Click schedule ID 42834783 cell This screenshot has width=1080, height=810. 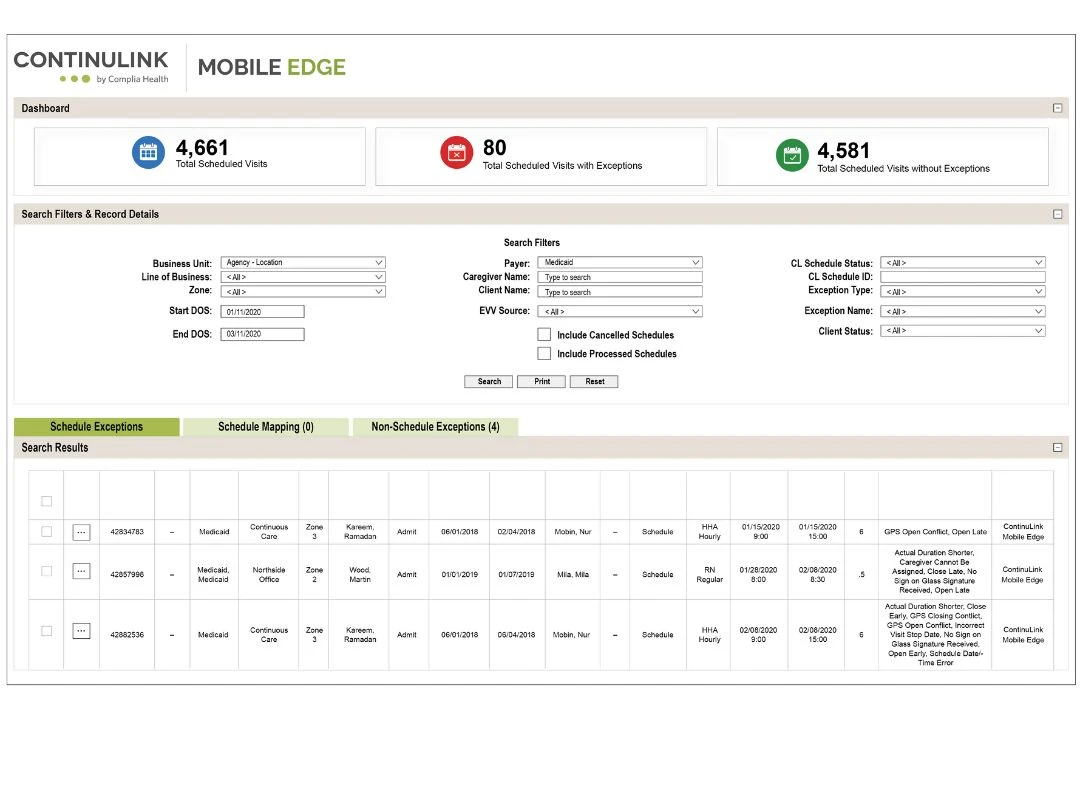pyautogui.click(x=127, y=532)
